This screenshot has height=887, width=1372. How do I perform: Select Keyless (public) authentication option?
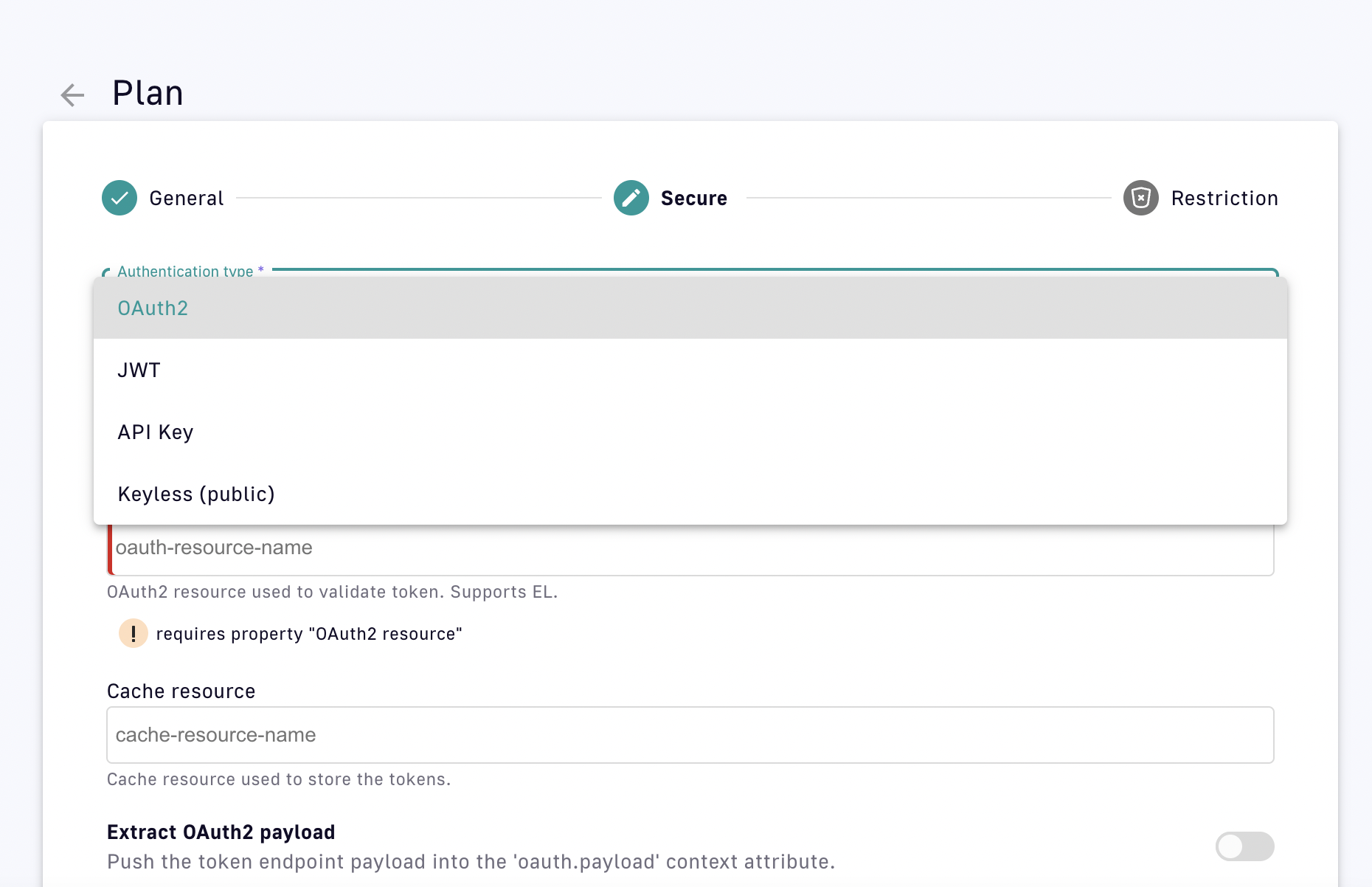pyautogui.click(x=196, y=494)
